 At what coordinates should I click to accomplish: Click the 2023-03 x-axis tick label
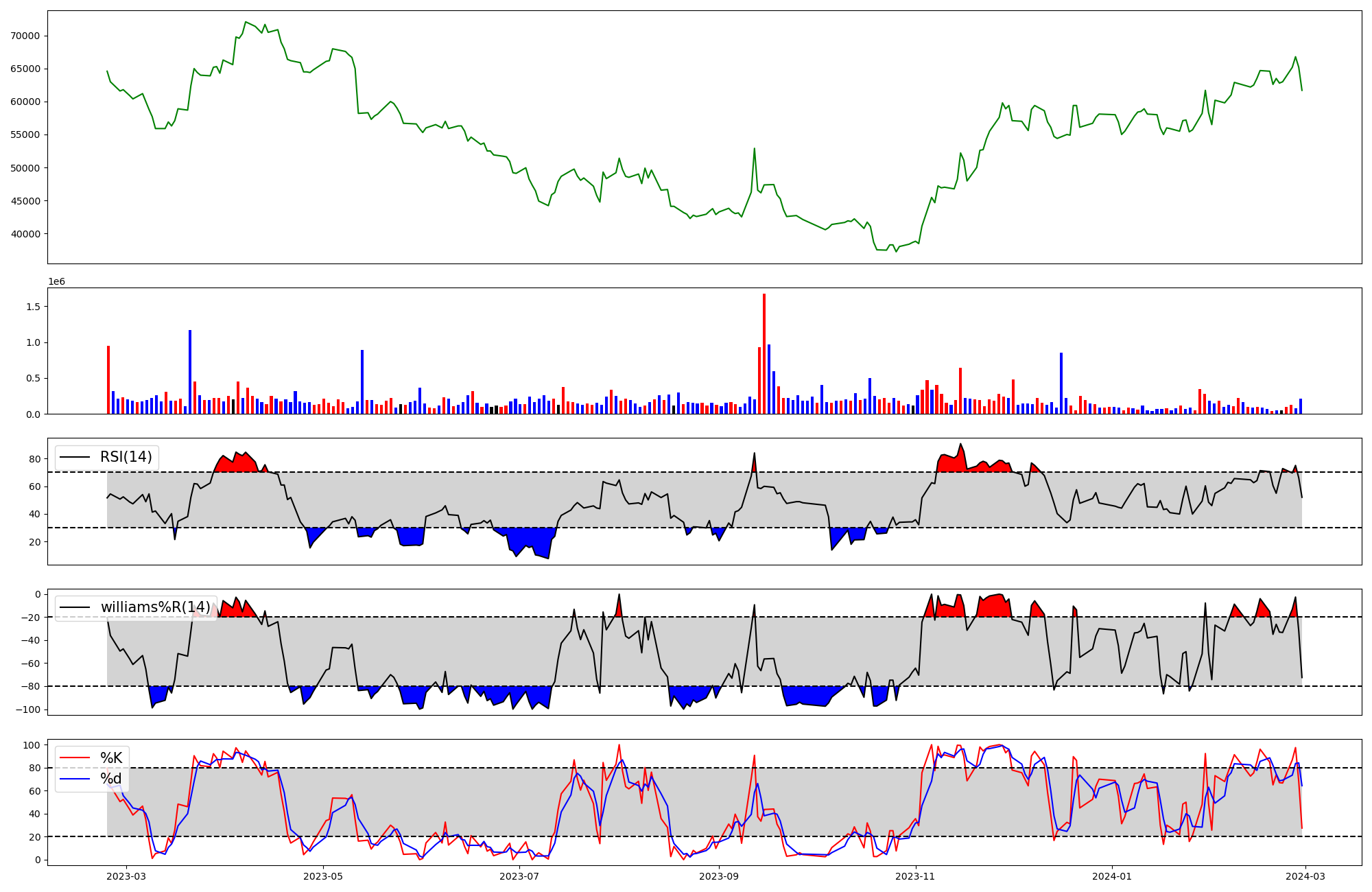pyautogui.click(x=126, y=876)
